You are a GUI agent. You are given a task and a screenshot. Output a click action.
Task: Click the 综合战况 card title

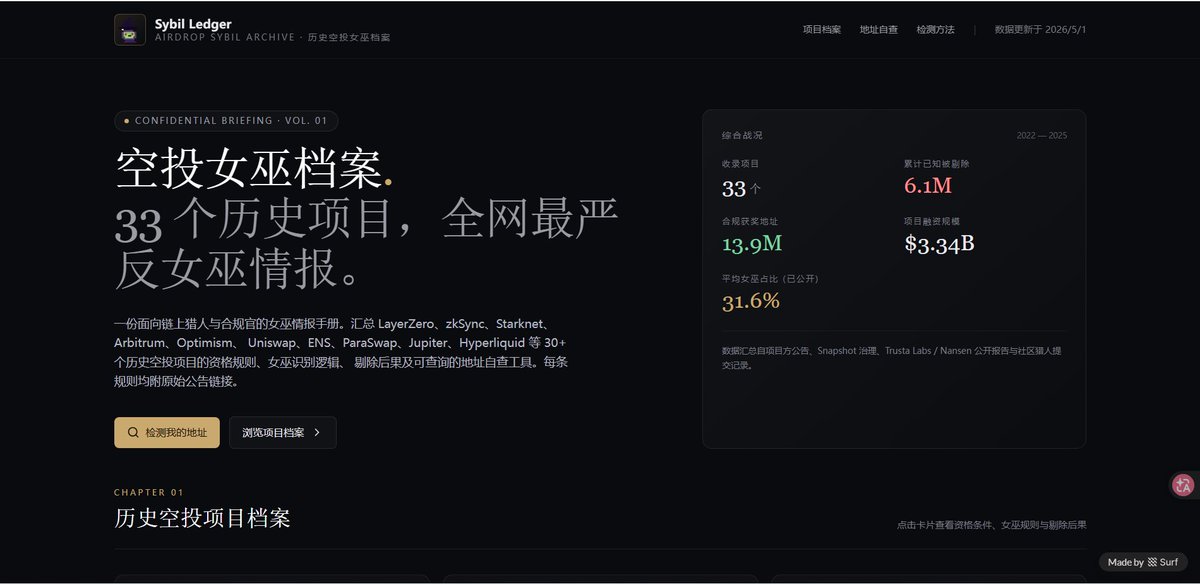(742, 135)
